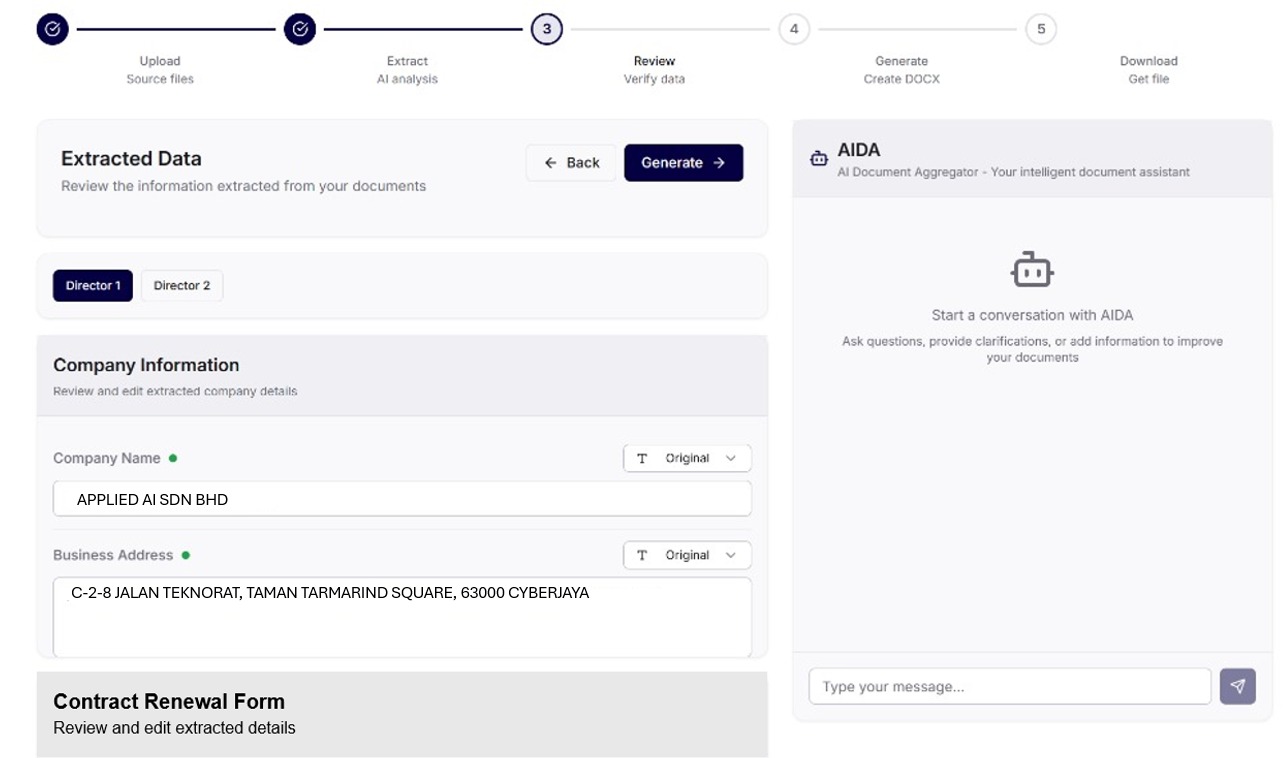Click the AIDA robot icon in header
Screen dimensions: 1284x758
(x=819, y=158)
